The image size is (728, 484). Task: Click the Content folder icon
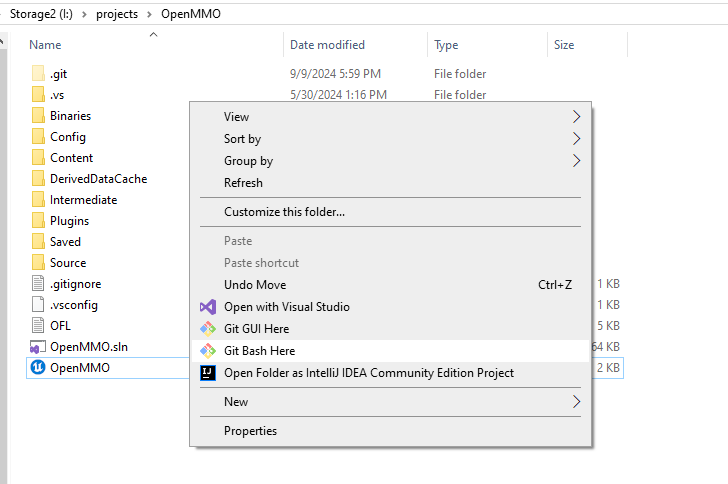click(38, 157)
